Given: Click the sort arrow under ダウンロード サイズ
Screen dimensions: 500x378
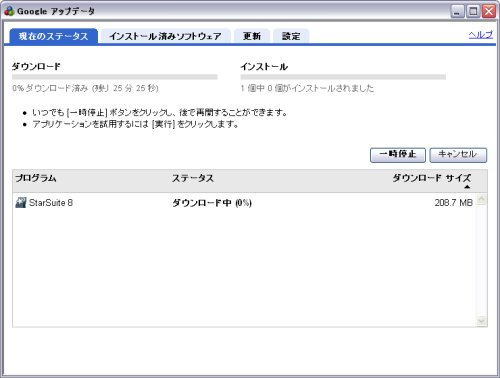Looking at the screenshot, I should point(467,187).
